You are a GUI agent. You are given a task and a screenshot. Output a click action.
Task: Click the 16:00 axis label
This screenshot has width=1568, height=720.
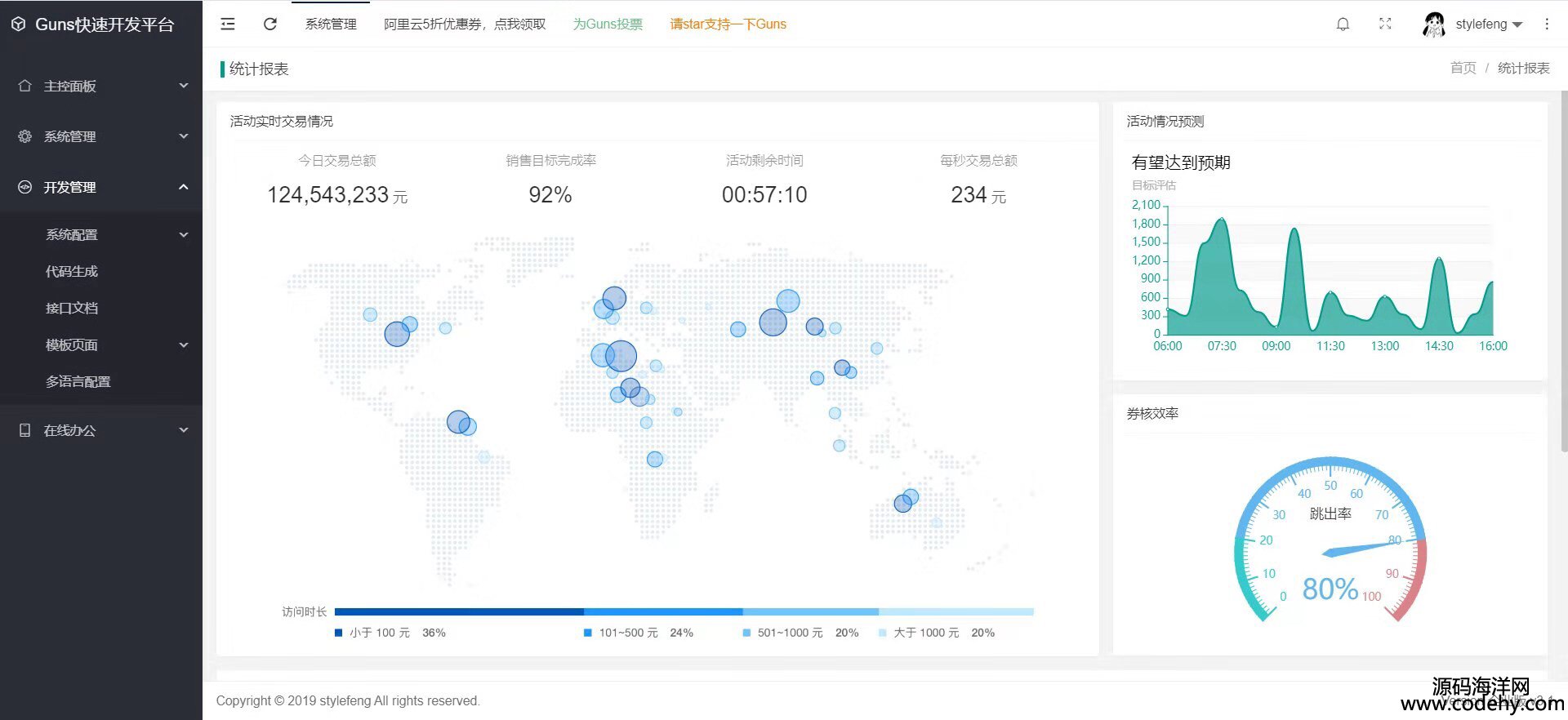[1493, 346]
